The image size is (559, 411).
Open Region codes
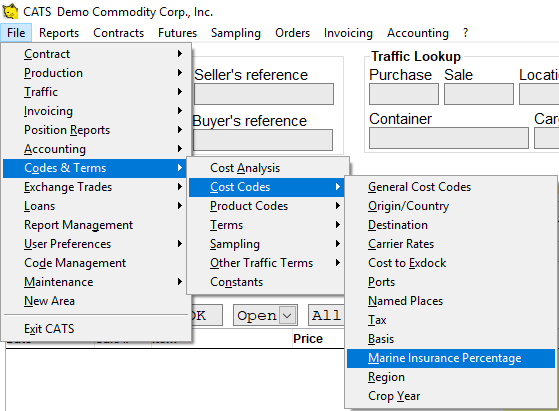coord(451,377)
